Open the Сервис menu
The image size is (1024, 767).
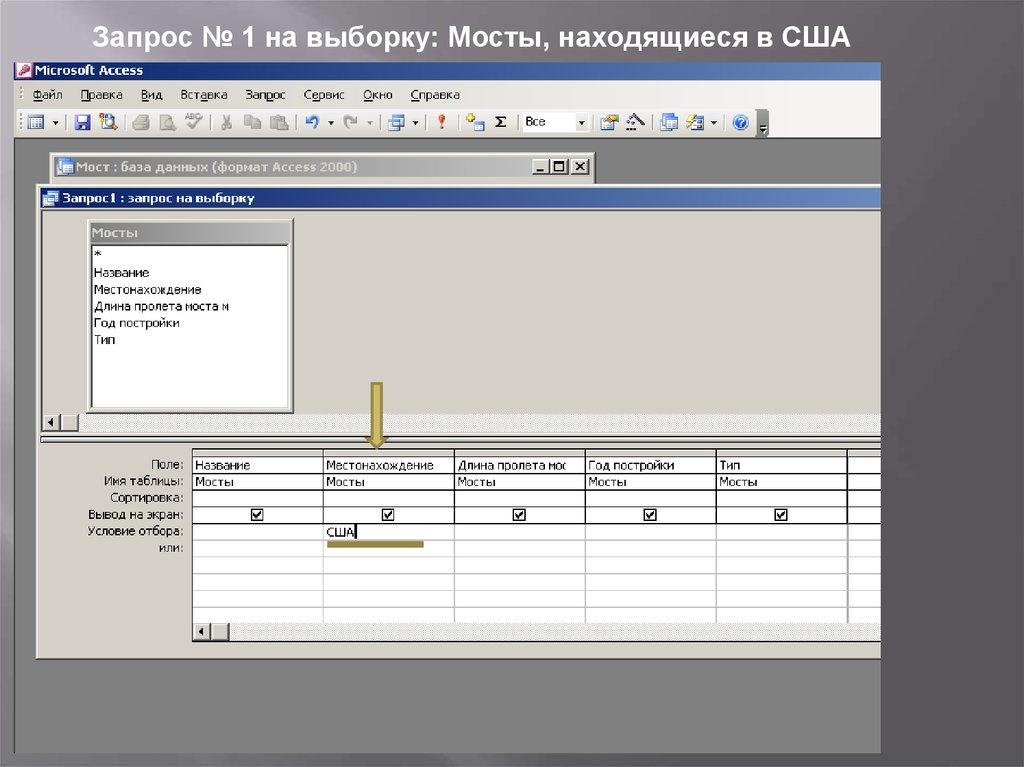click(323, 95)
